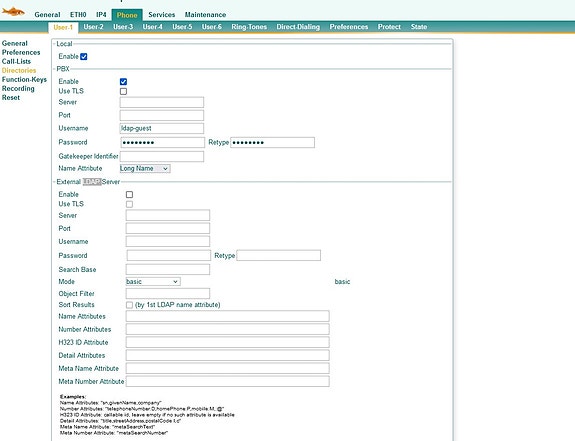Viewport: 575px width, 441px height.
Task: Uncheck the PBX Enable checkbox
Action: tap(123, 81)
